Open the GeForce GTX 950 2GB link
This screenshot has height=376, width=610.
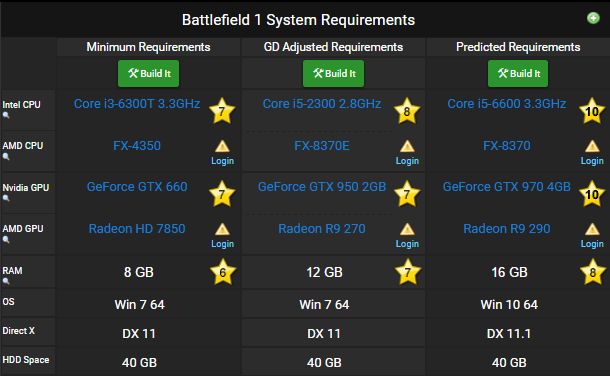tap(322, 187)
